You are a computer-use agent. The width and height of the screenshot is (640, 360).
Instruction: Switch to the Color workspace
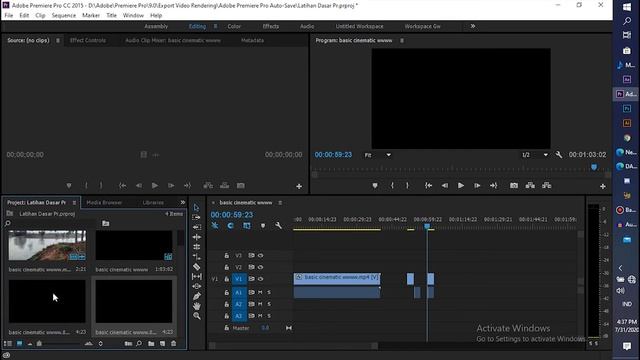(x=234, y=27)
